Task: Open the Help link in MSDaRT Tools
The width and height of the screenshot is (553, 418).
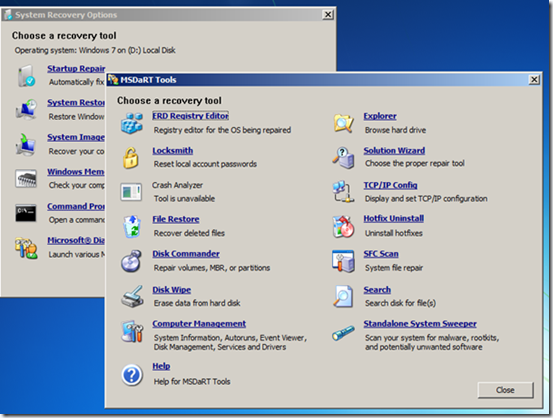Action: coord(161,366)
